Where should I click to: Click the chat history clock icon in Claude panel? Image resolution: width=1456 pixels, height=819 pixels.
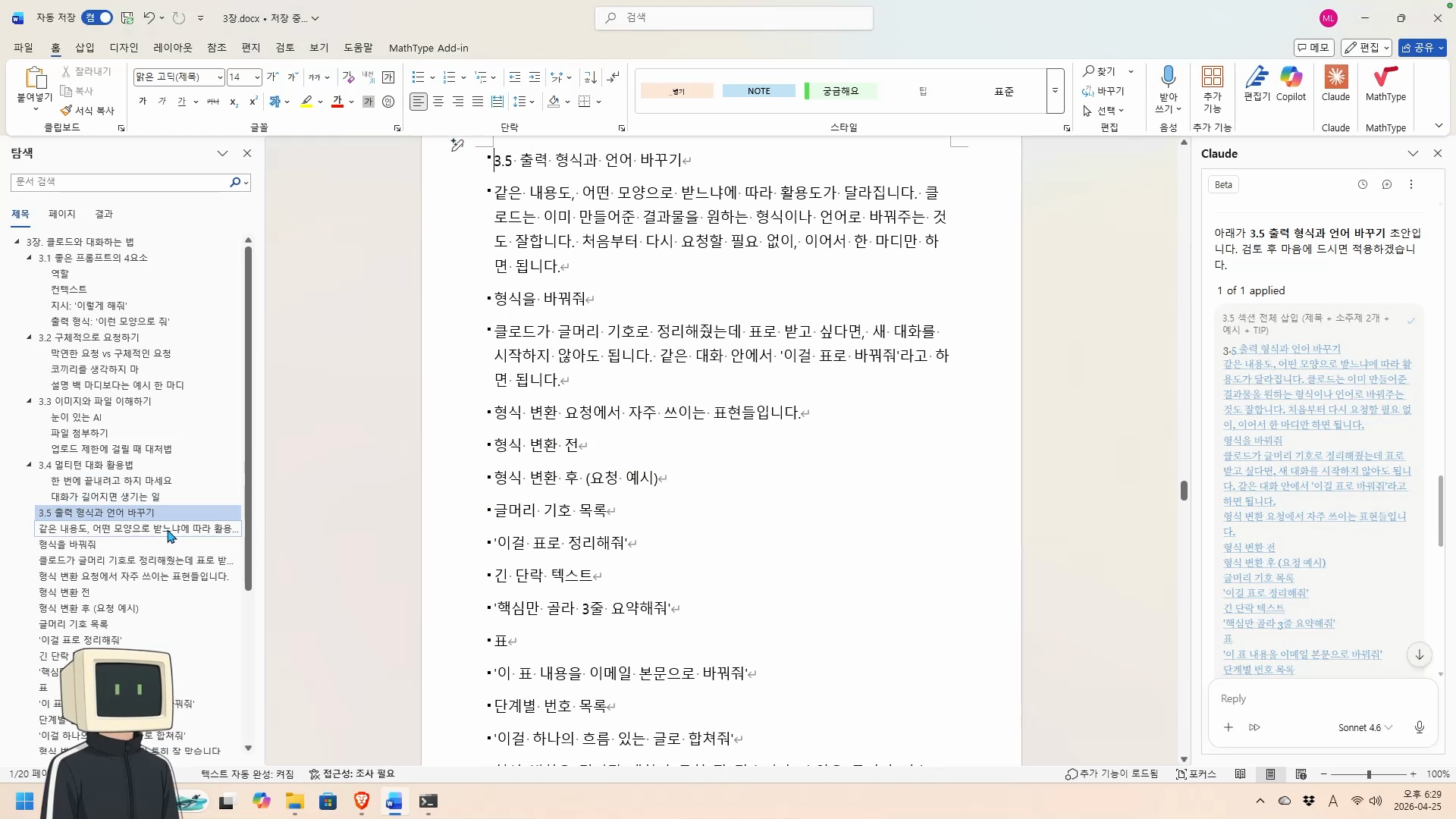[x=1362, y=185]
